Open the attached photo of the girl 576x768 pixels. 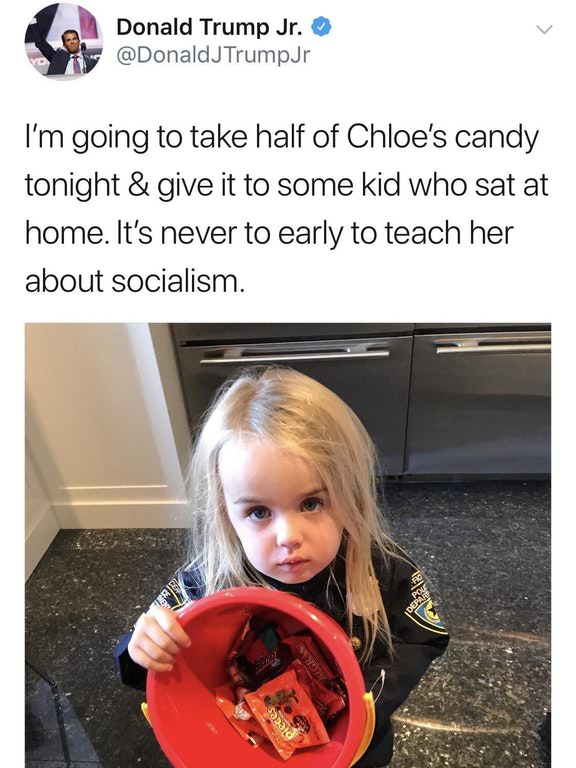(x=288, y=545)
